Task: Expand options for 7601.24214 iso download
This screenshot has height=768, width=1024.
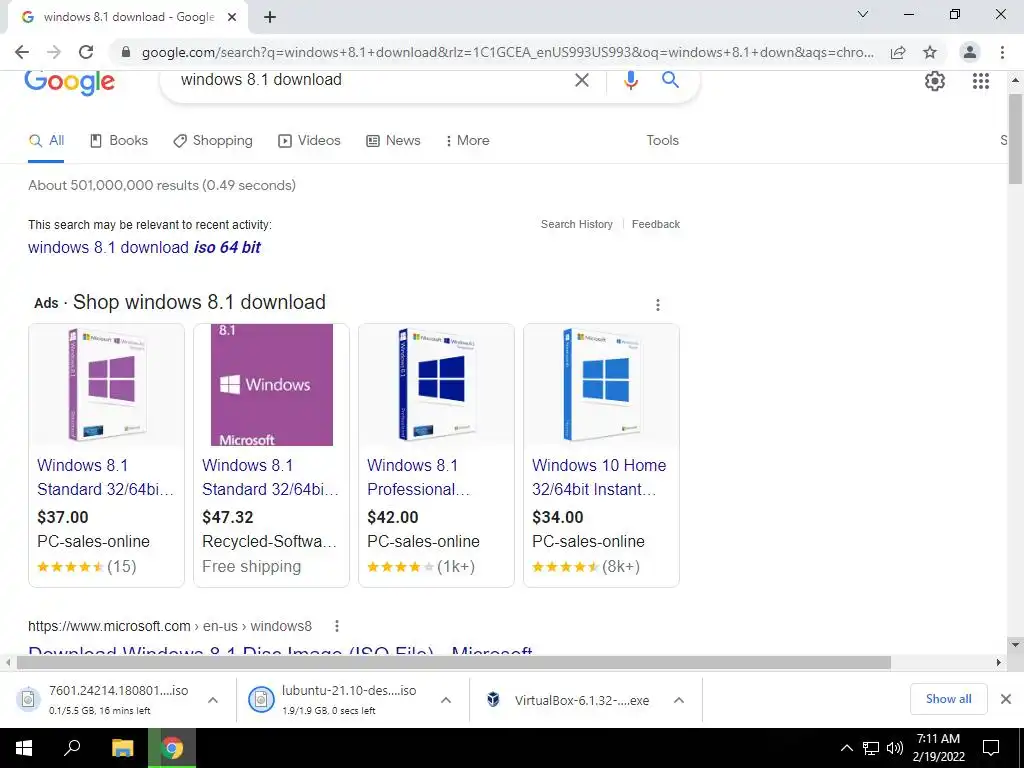Action: tap(213, 700)
